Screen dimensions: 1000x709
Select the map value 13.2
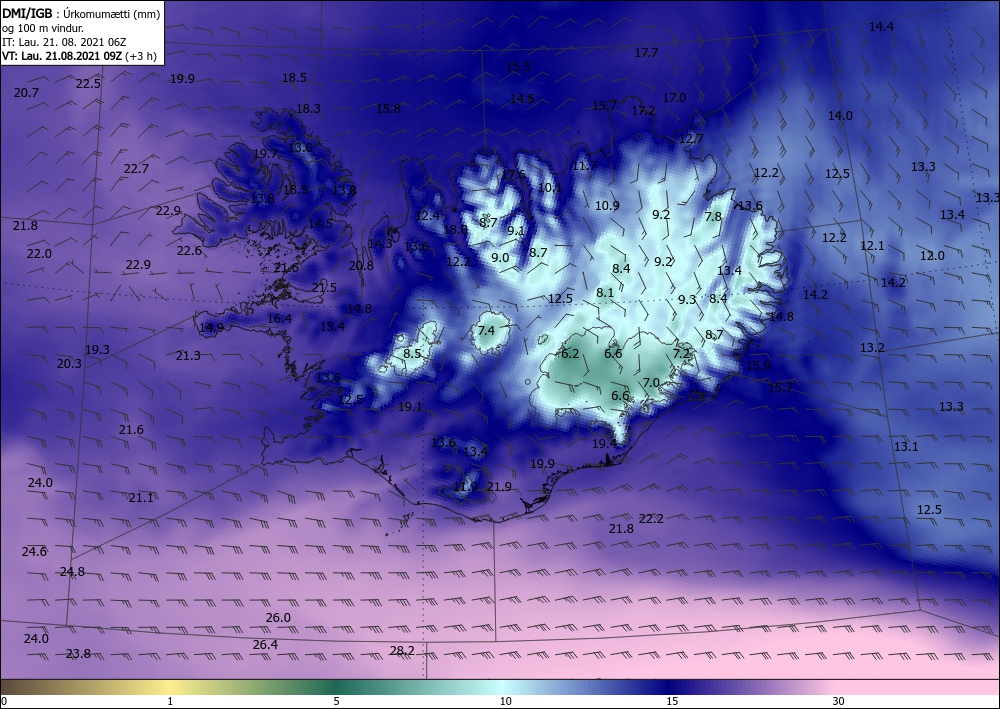click(872, 347)
